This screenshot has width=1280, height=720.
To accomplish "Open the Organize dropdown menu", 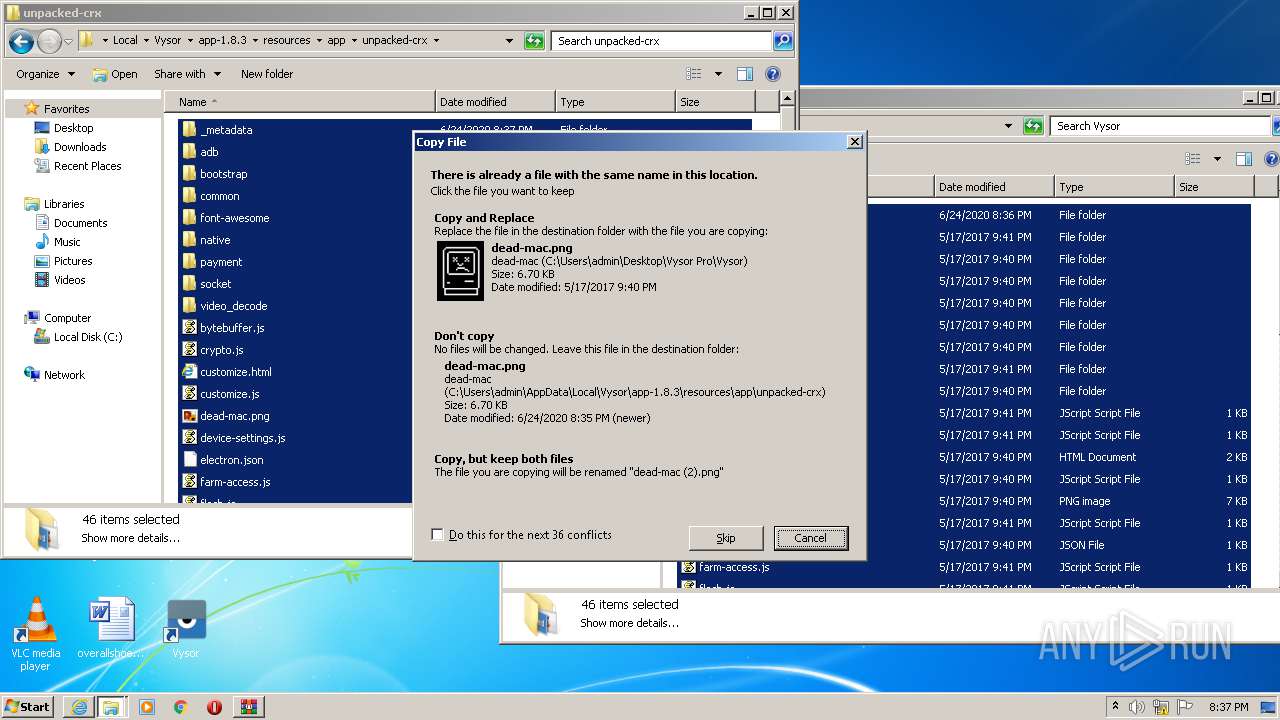I will tap(45, 74).
